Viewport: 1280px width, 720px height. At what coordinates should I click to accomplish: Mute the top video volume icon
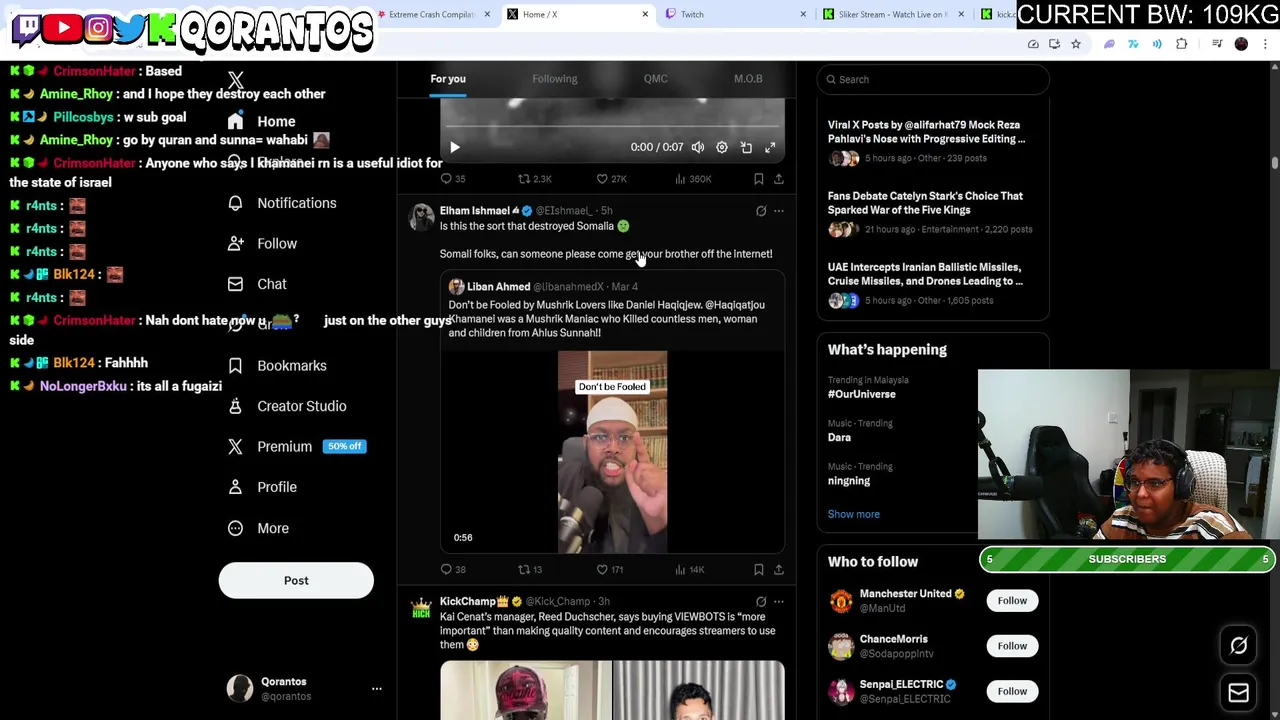click(x=698, y=147)
